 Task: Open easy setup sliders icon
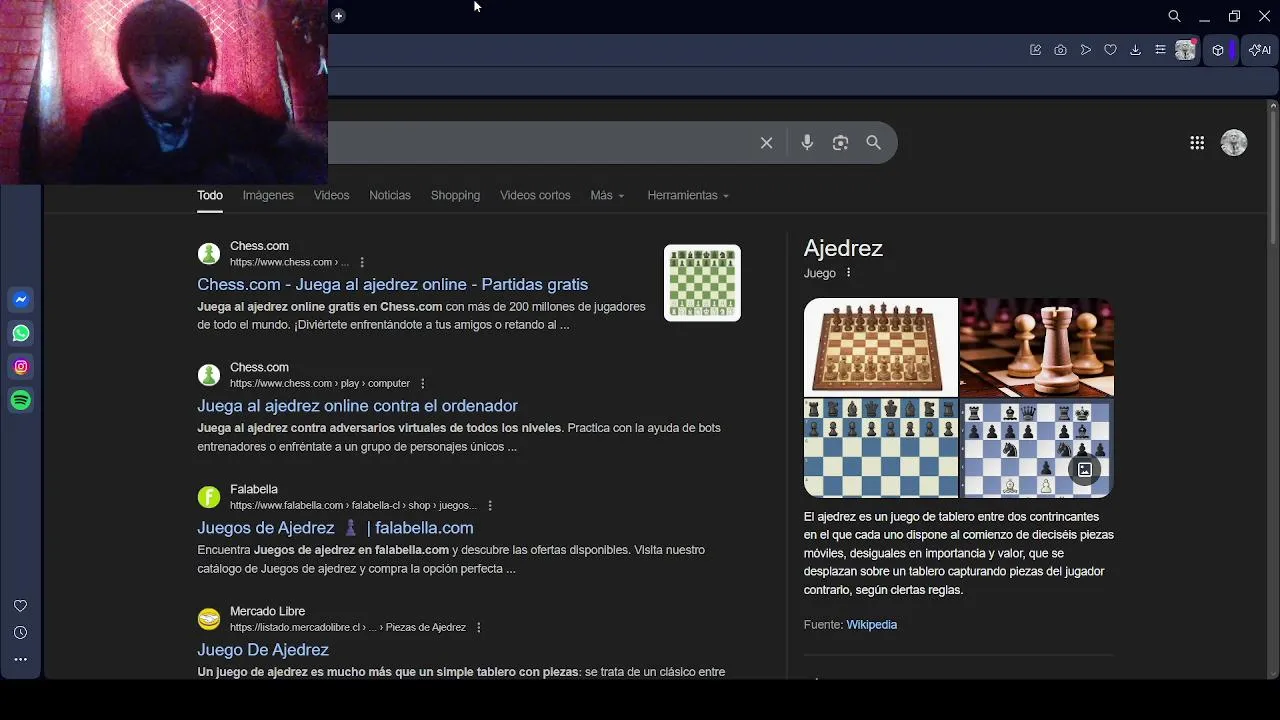click(1160, 50)
